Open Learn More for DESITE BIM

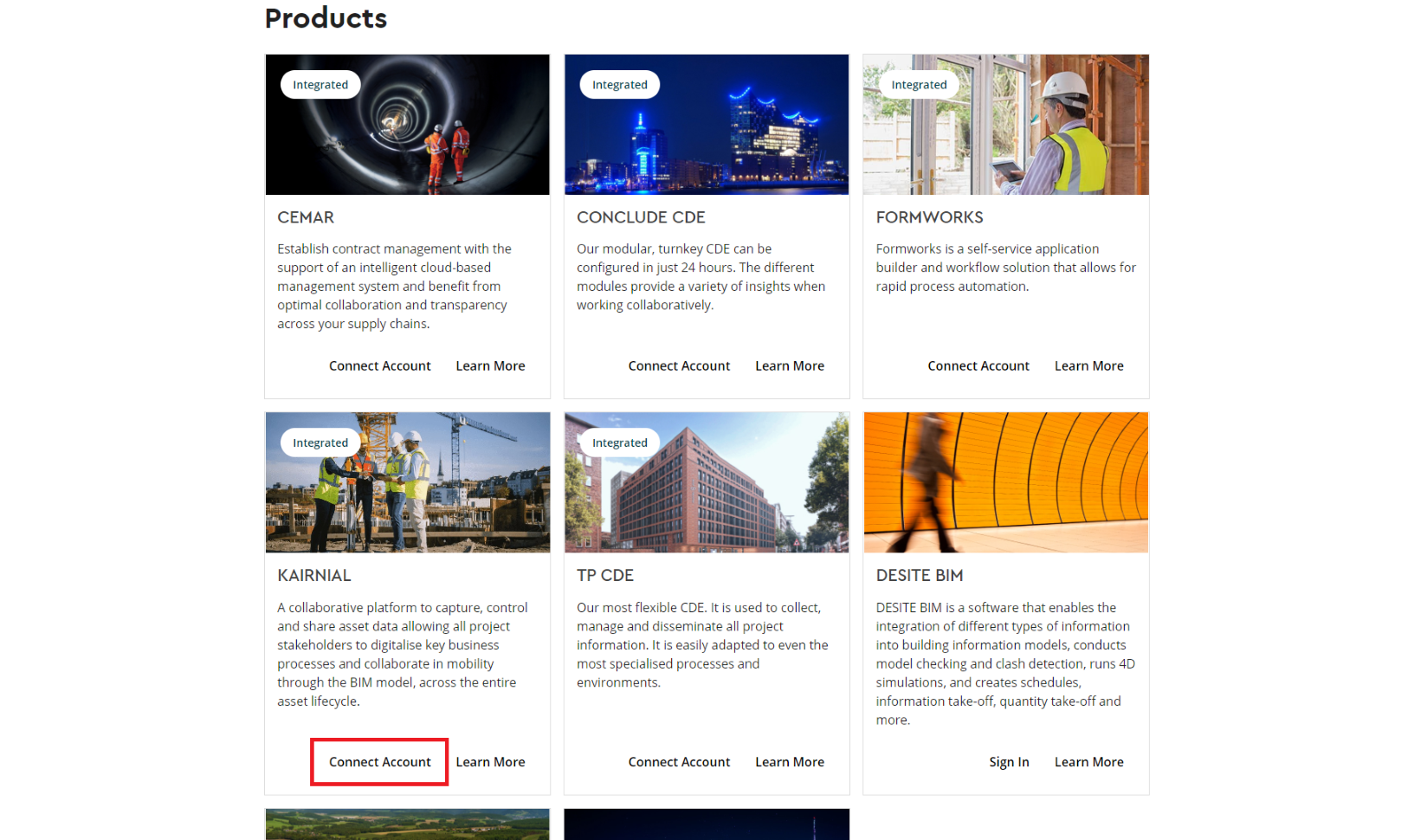[1088, 762]
